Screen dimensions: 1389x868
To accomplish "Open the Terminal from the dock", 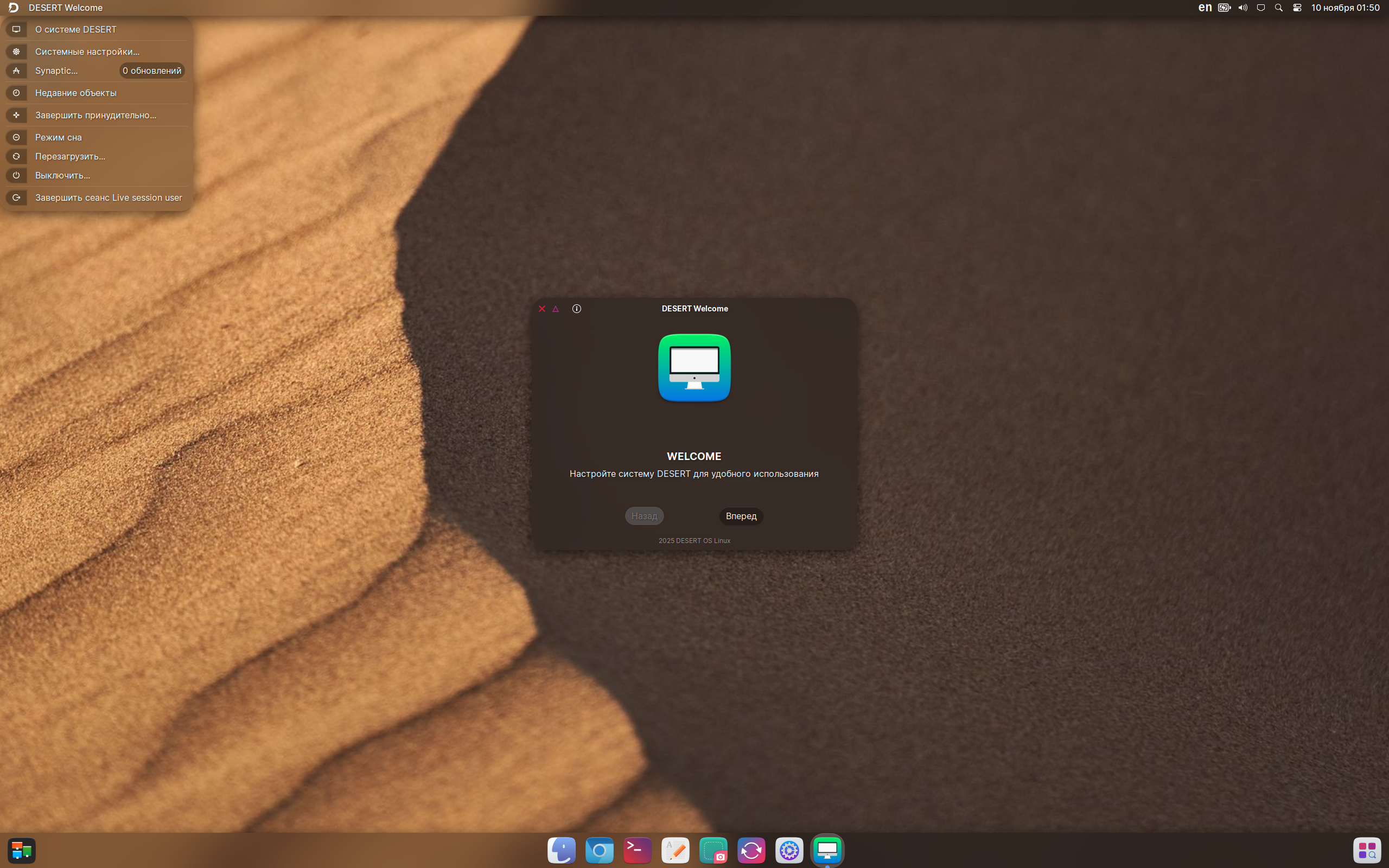I will pyautogui.click(x=637, y=850).
